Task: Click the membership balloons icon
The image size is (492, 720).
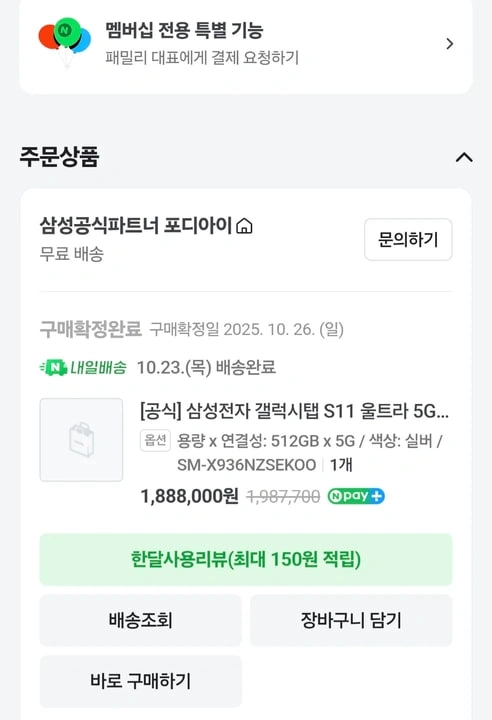Action: coord(64,42)
